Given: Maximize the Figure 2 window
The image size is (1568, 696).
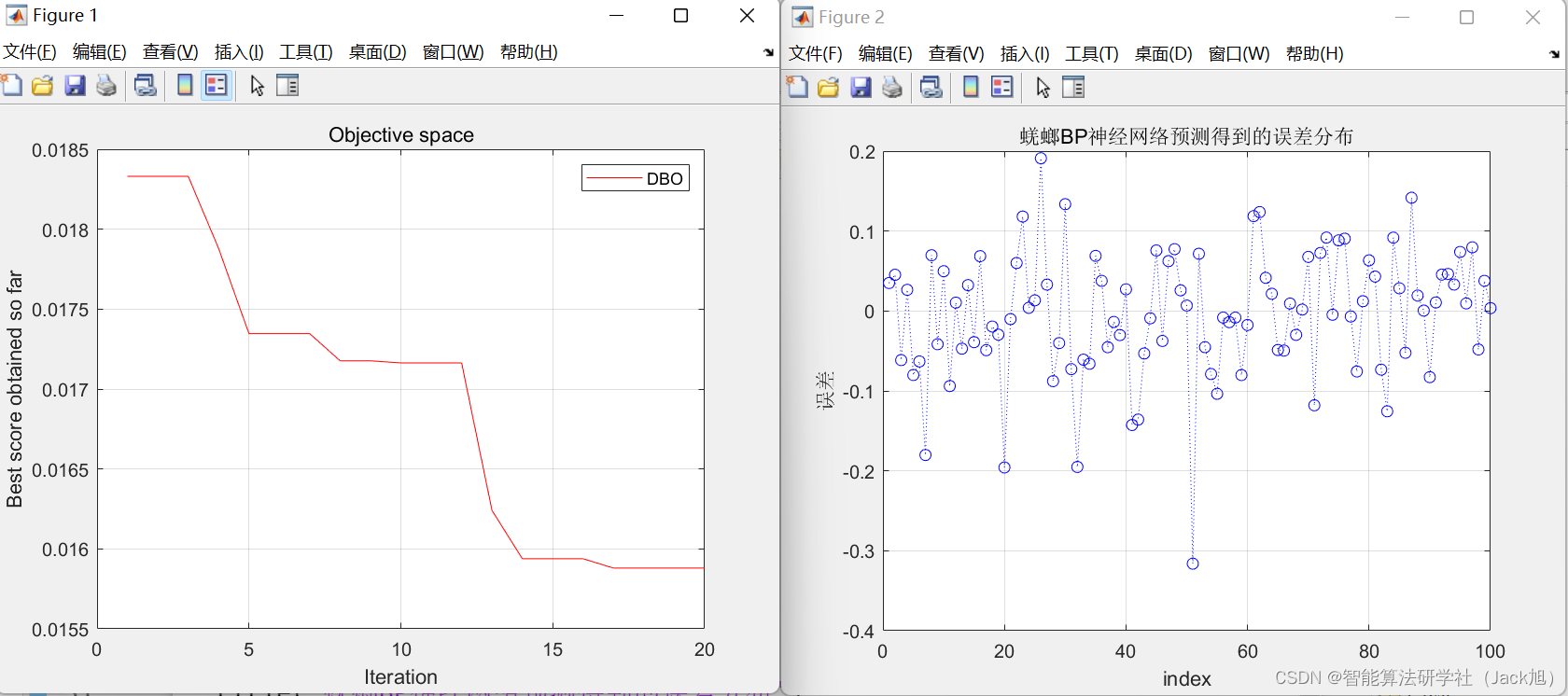Looking at the screenshot, I should click(x=1466, y=18).
